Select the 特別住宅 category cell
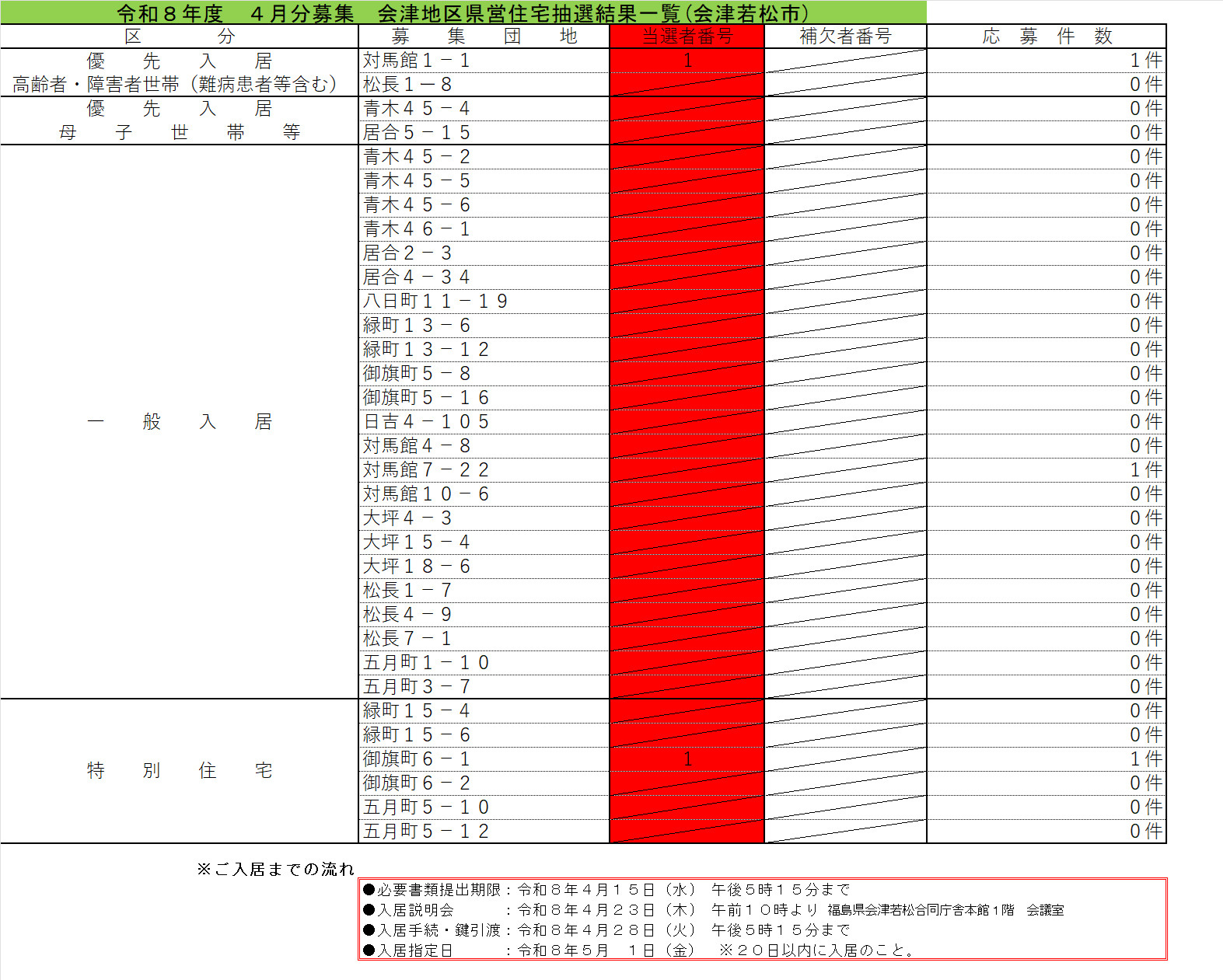This screenshot has height=980, width=1223. [x=179, y=770]
